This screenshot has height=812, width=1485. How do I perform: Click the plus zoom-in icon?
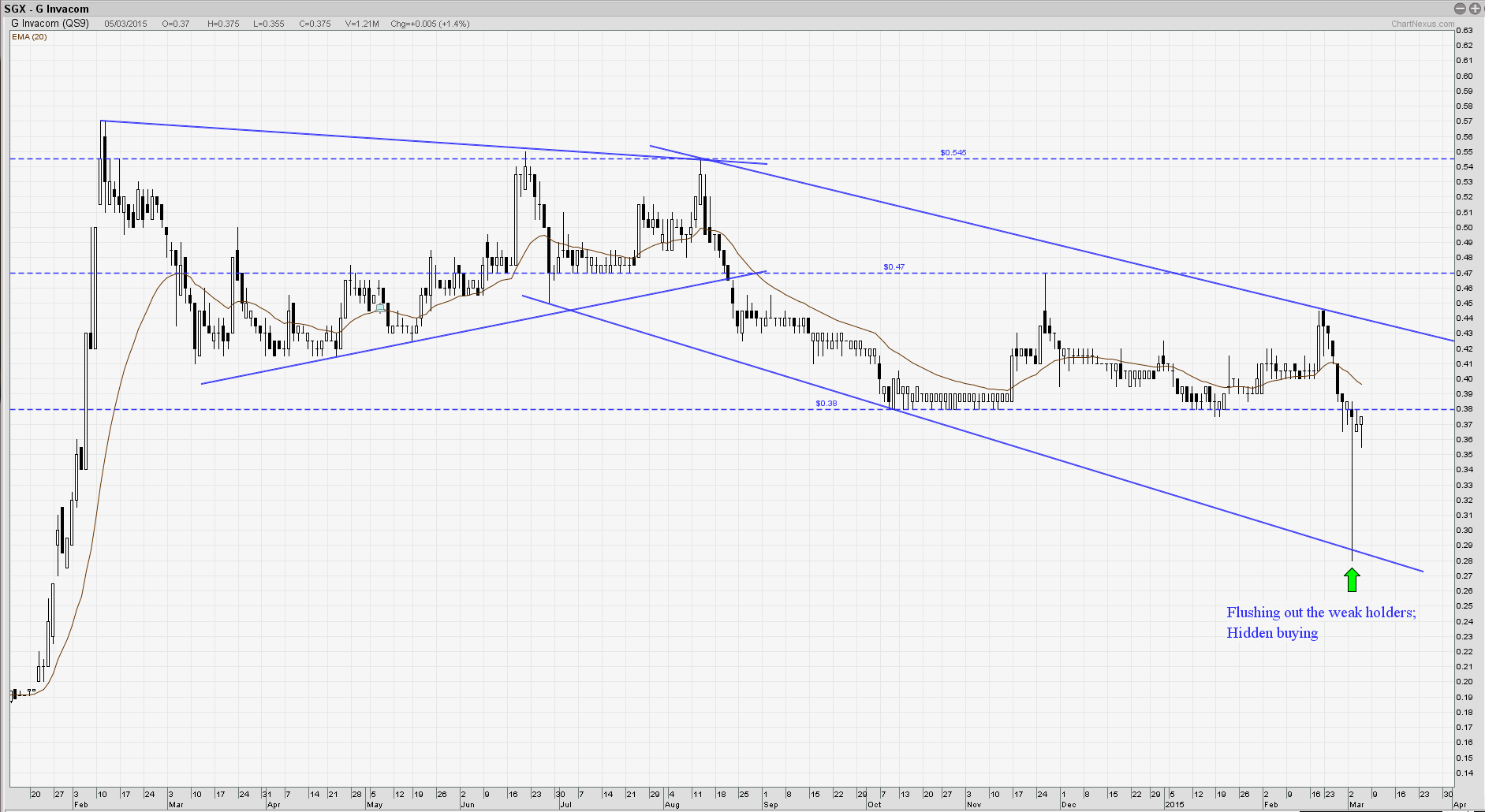pyautogui.click(x=1474, y=9)
